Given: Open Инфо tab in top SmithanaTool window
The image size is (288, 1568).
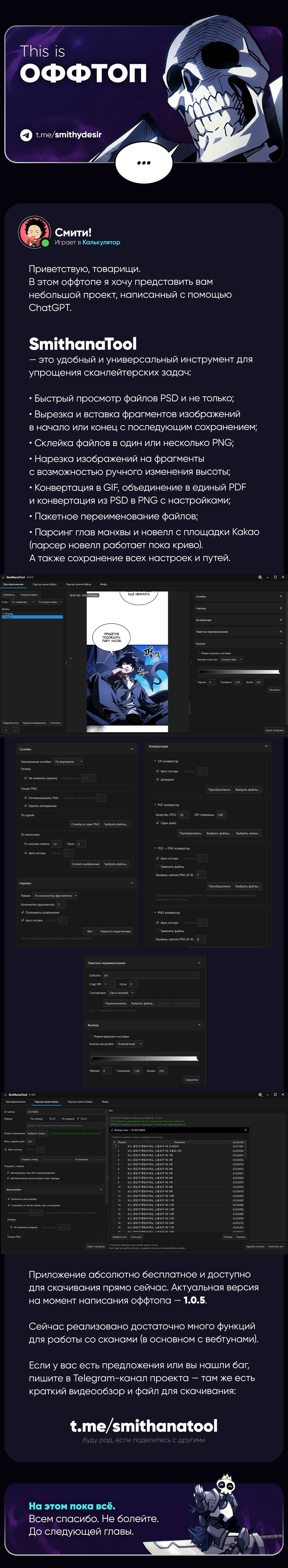Looking at the screenshot, I should coord(103,584).
